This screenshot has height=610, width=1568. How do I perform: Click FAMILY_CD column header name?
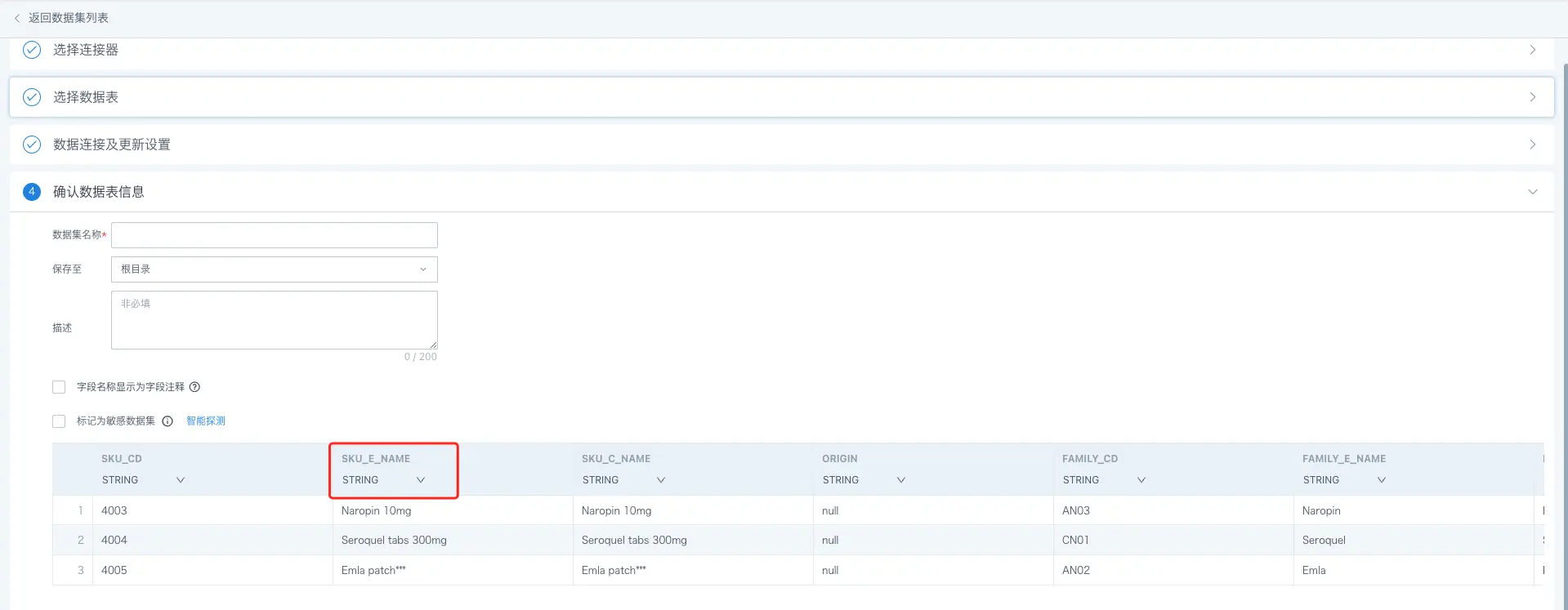click(x=1090, y=459)
